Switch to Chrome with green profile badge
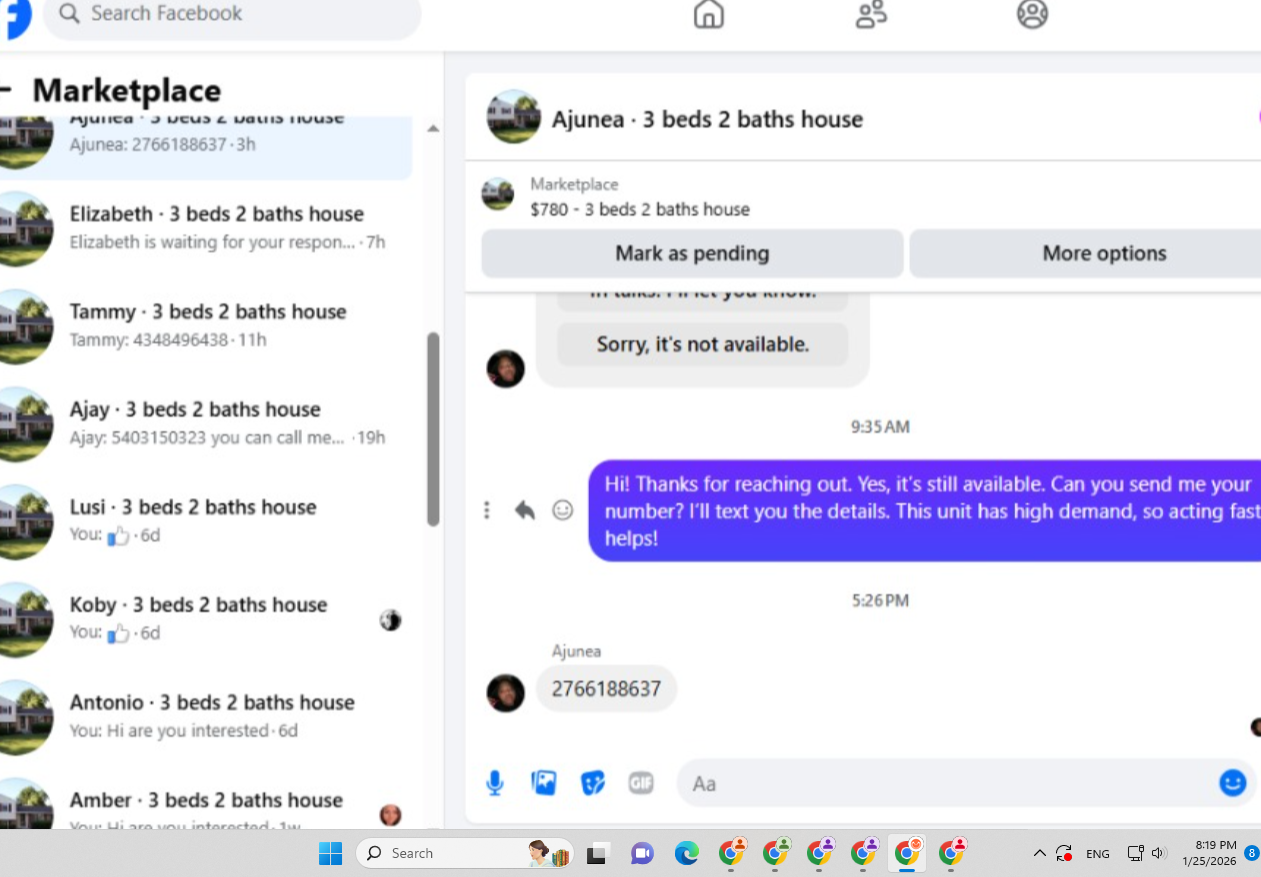The height and width of the screenshot is (877, 1261). [775, 853]
